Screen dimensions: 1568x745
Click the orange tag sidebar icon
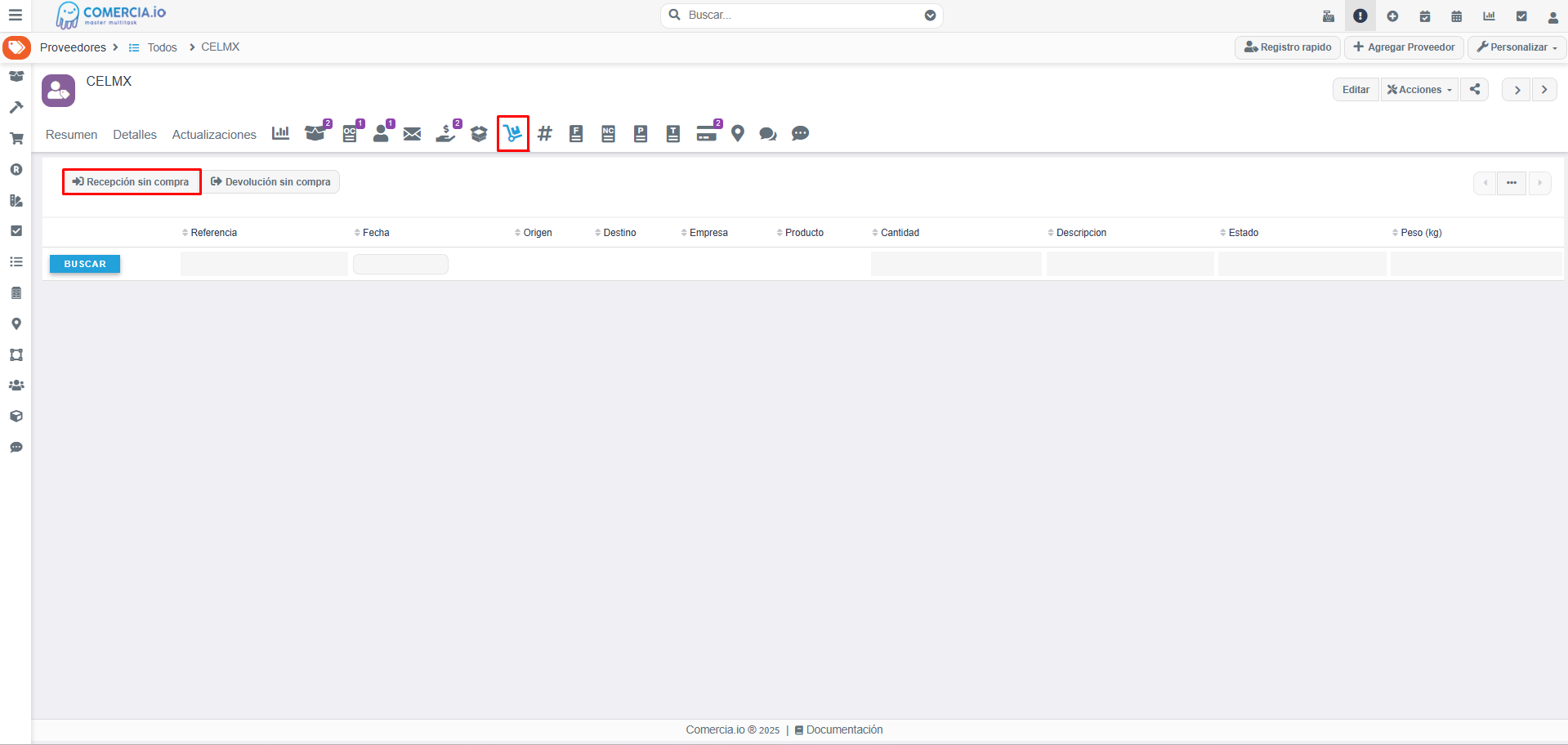click(16, 47)
